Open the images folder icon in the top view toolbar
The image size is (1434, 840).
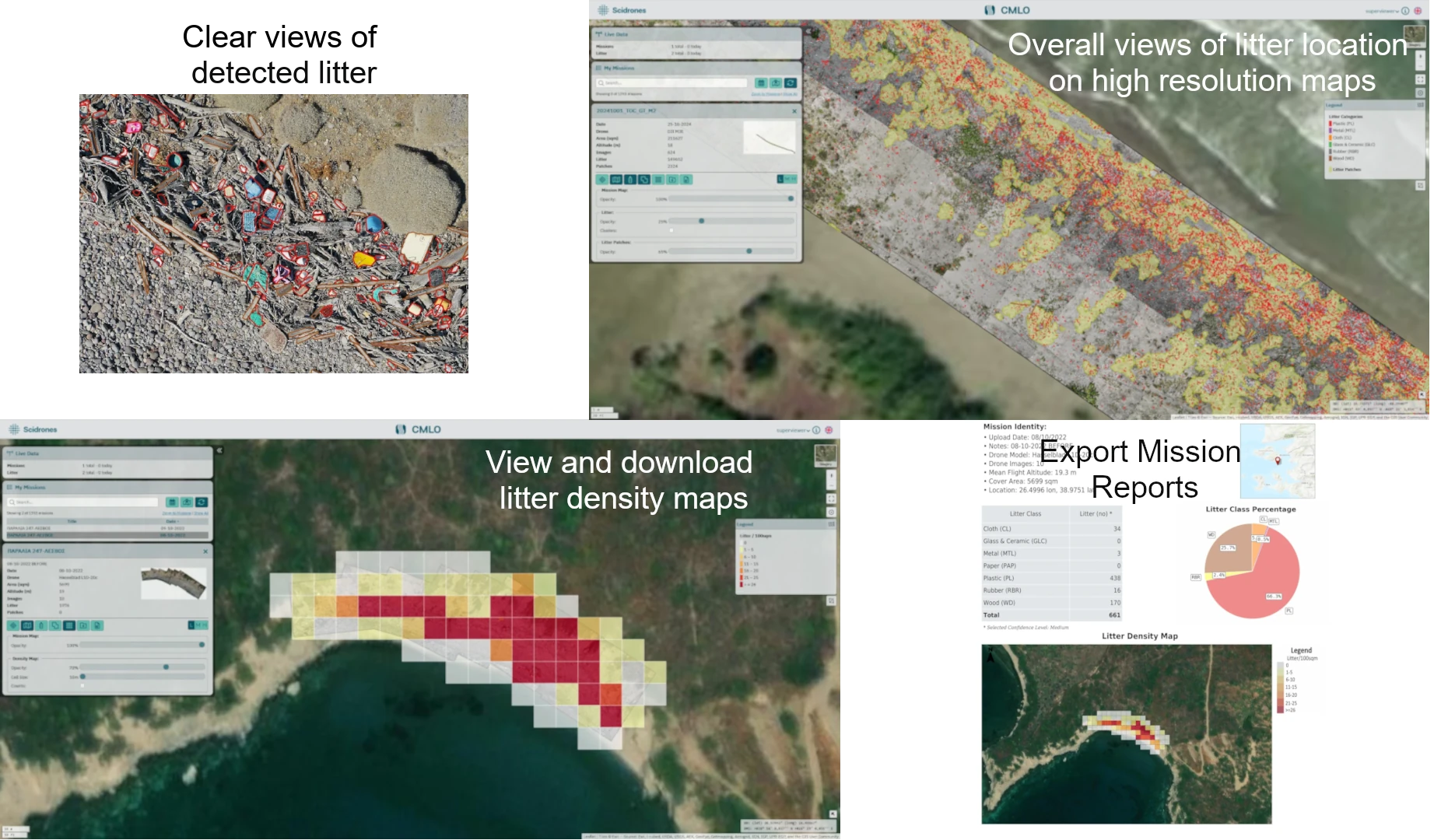(x=672, y=180)
